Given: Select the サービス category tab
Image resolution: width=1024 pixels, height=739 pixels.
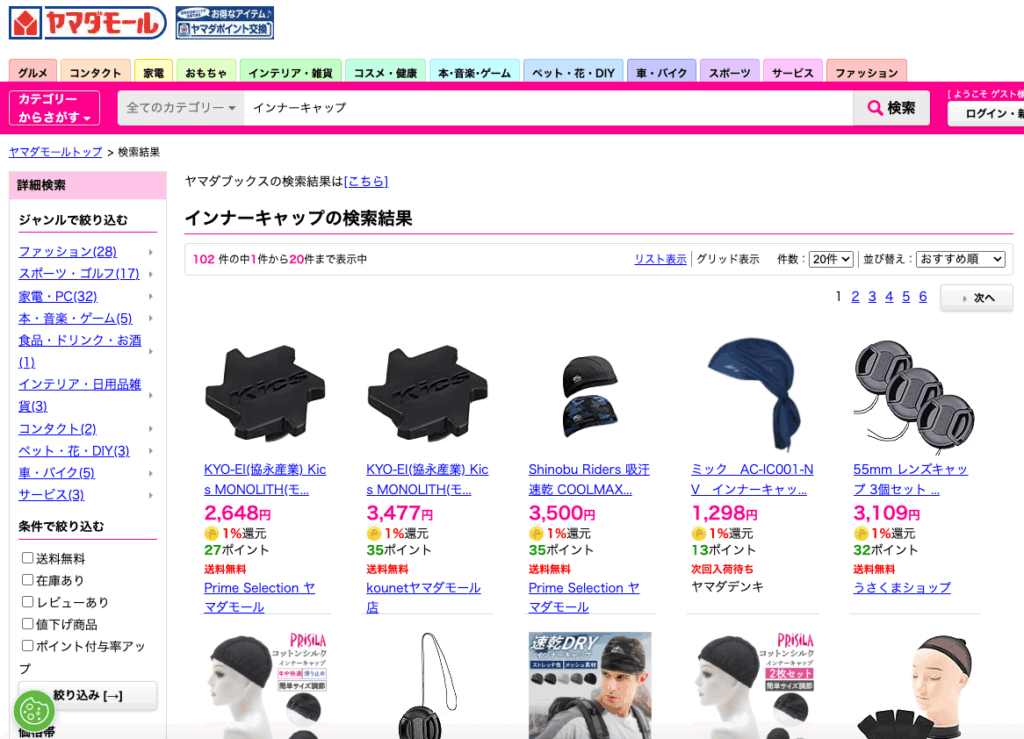Looking at the screenshot, I should (792, 71).
